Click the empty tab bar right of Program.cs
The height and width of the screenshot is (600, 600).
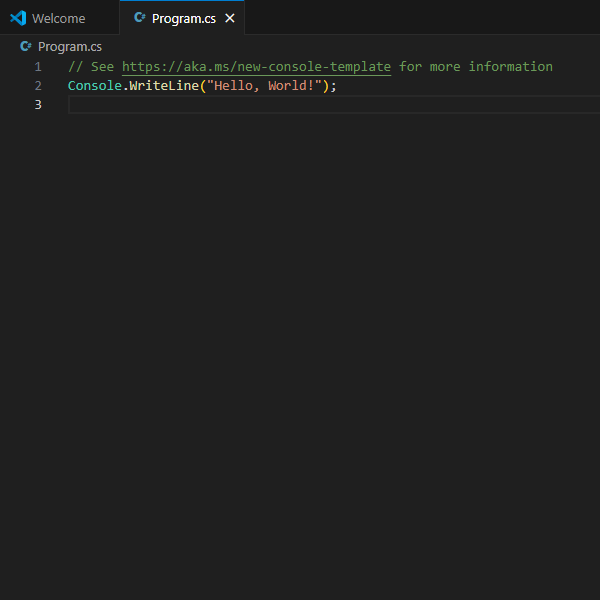coord(420,18)
